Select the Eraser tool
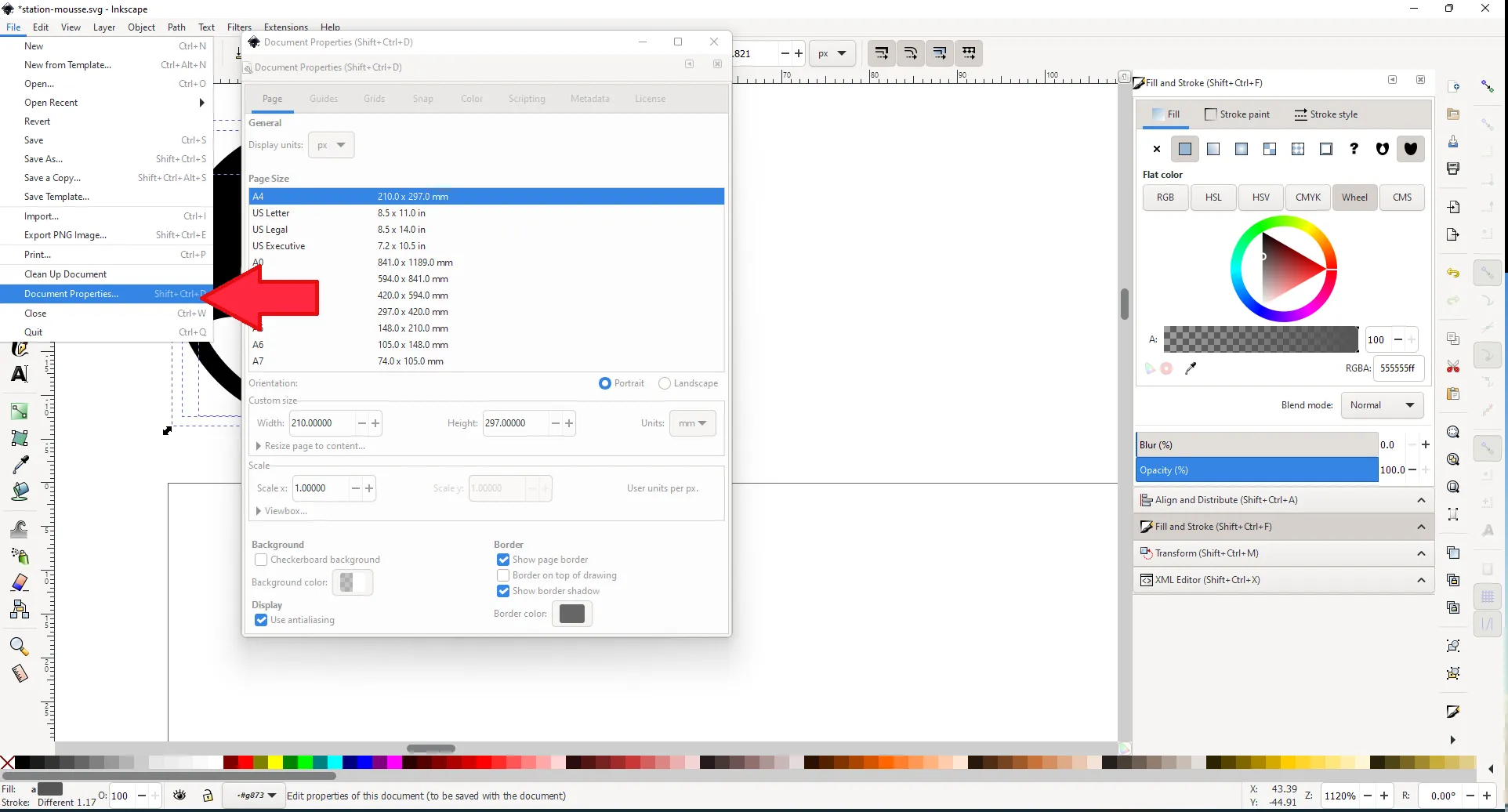The height and width of the screenshot is (812, 1508). pyautogui.click(x=20, y=583)
